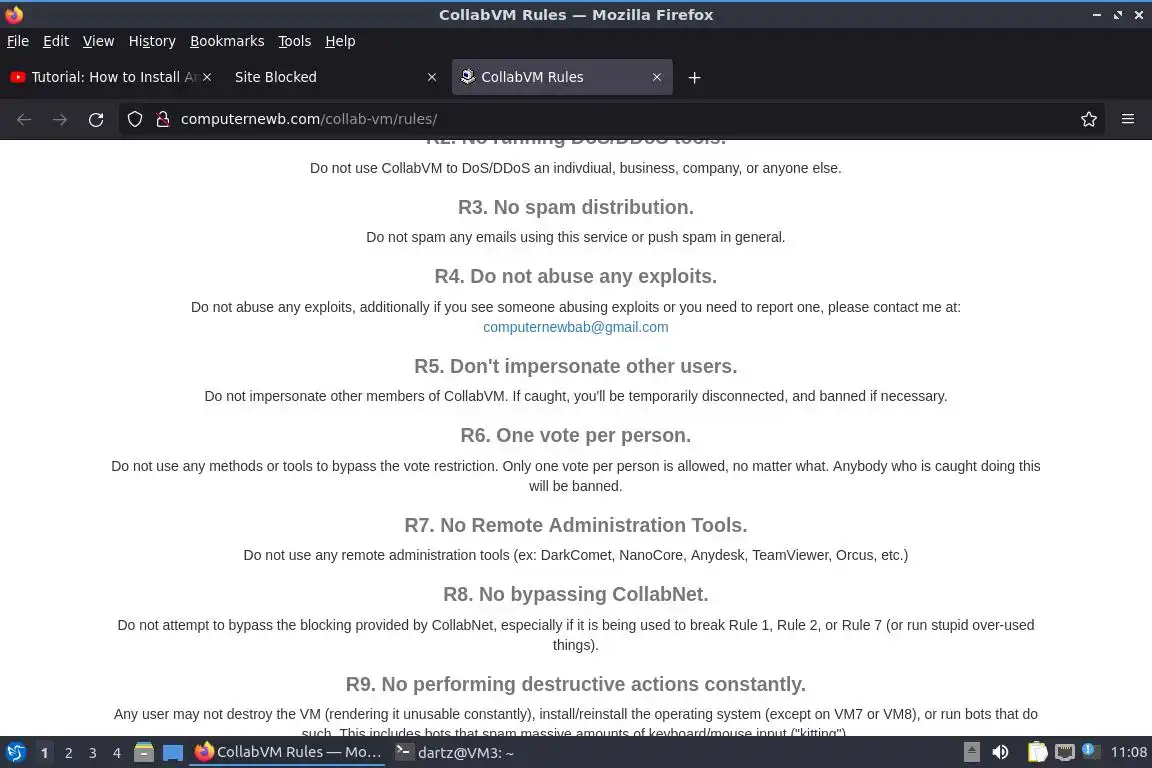Switch to workspace 4
Image resolution: width=1152 pixels, height=768 pixels.
pyautogui.click(x=117, y=753)
